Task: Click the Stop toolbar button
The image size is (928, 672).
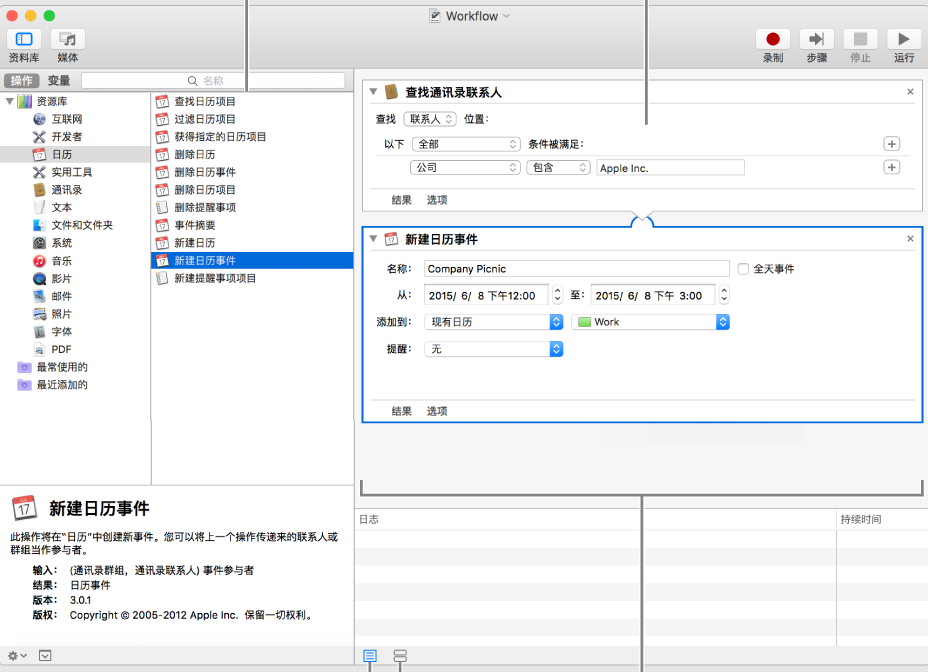Action: point(860,39)
